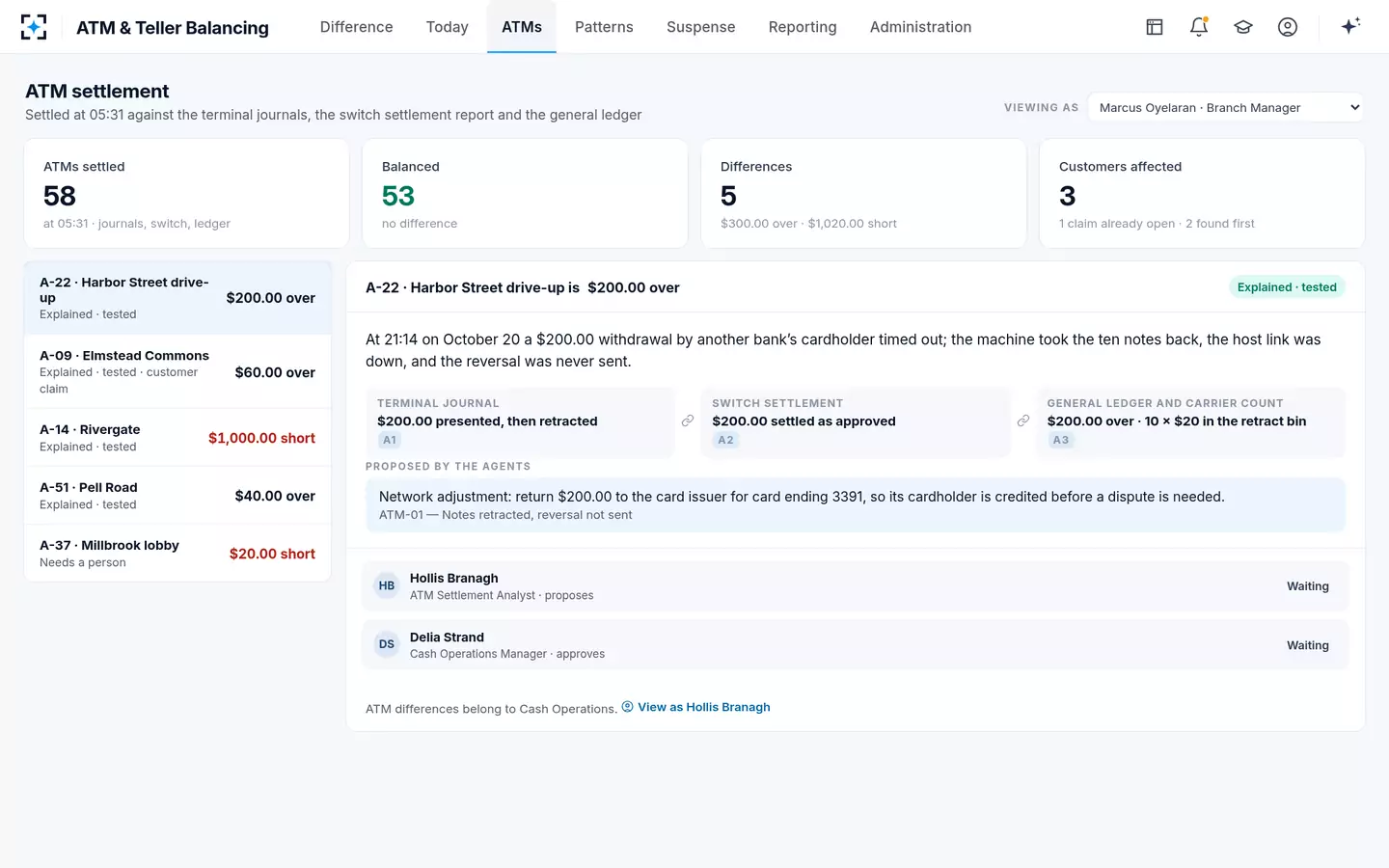Click the Differences summary card

pos(863,194)
